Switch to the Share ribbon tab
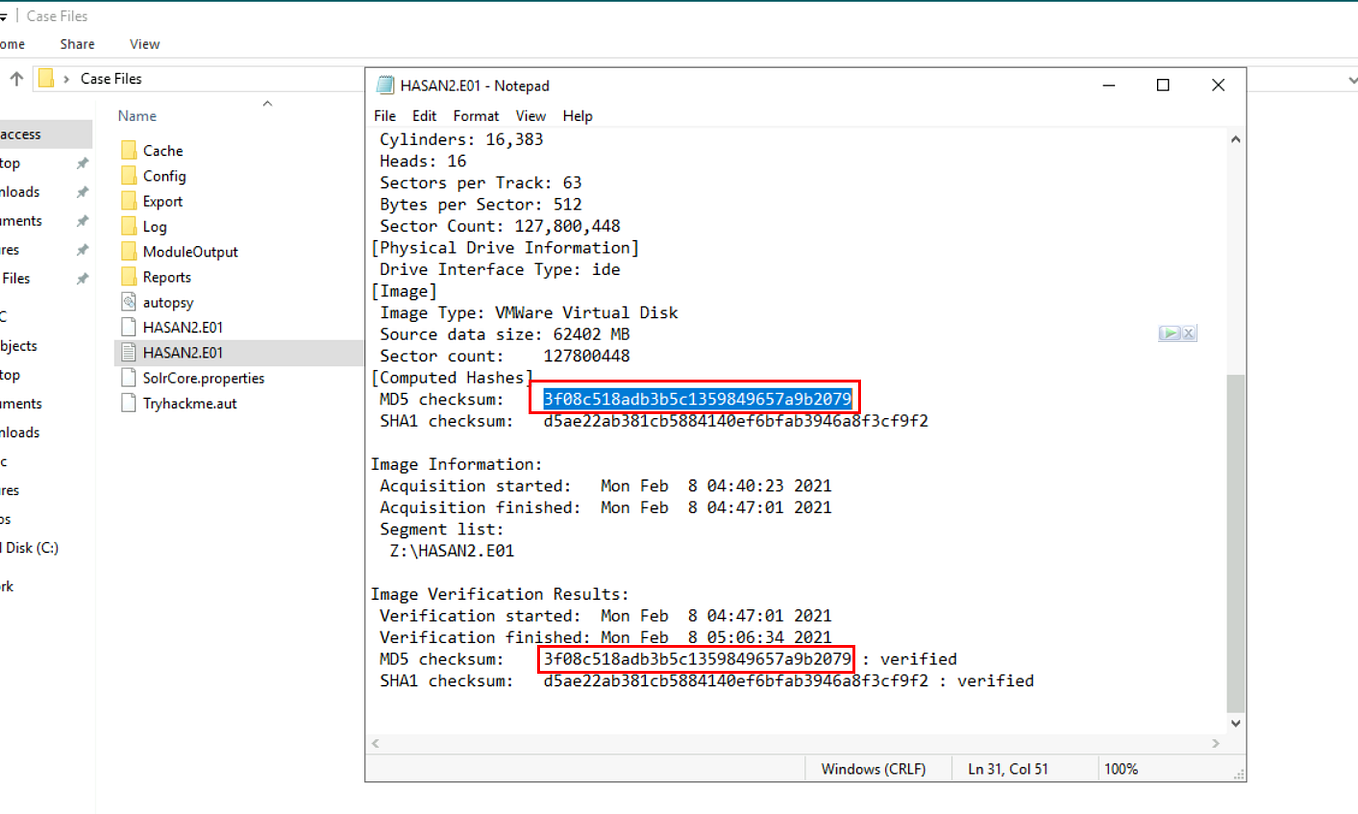Screen dimensions: 1358x814 click(x=77, y=44)
